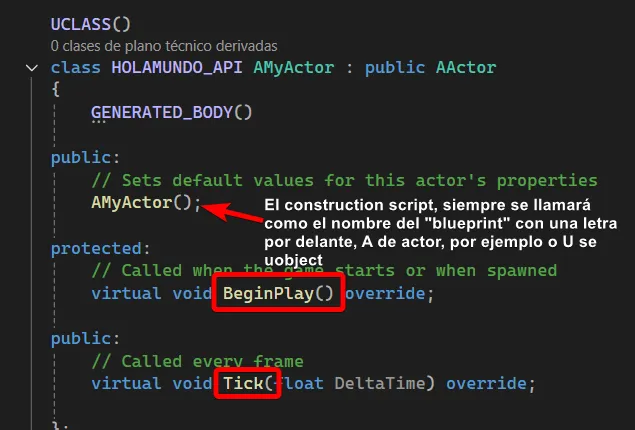Collapse the AMyActor class fold chevron
635x430 pixels.
pyautogui.click(x=32, y=68)
